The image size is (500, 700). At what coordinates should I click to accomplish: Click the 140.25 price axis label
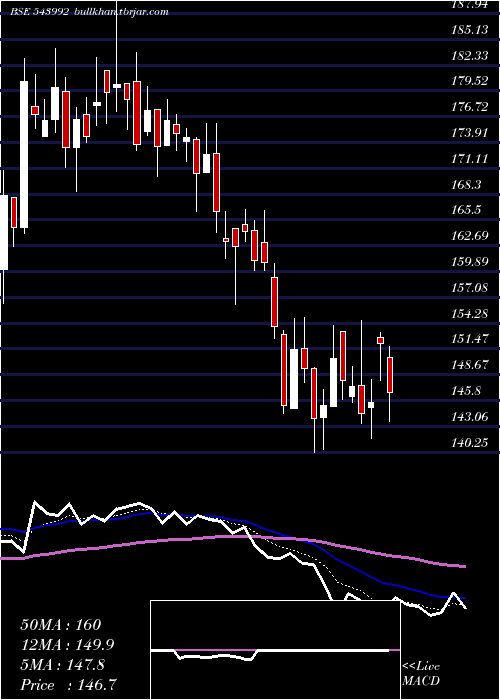[x=469, y=443]
